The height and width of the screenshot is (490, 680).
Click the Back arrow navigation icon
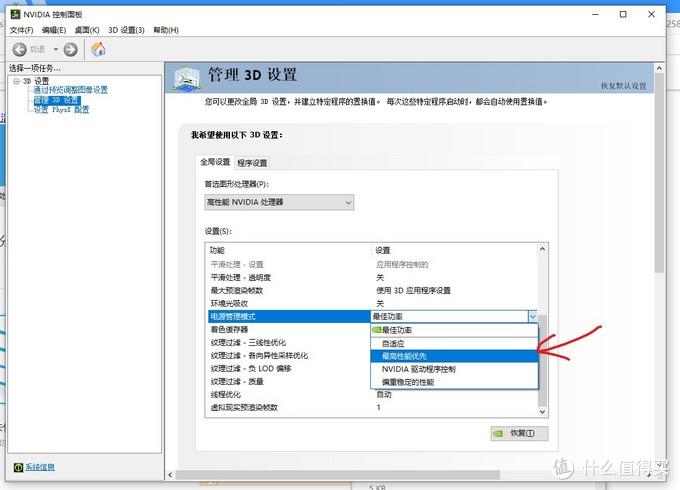click(20, 49)
